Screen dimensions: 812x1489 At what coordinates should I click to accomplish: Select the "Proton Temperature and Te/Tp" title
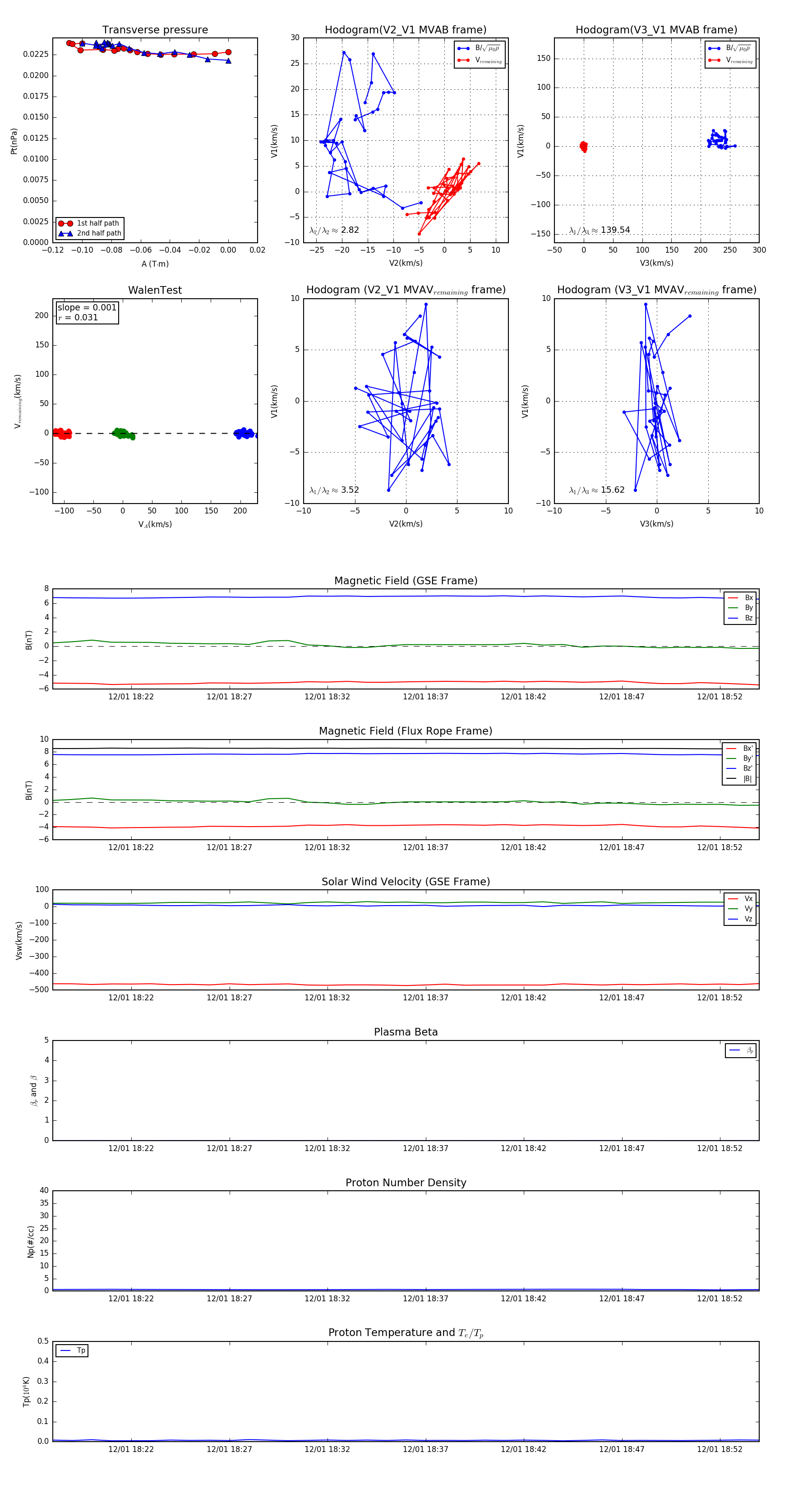pos(406,1333)
